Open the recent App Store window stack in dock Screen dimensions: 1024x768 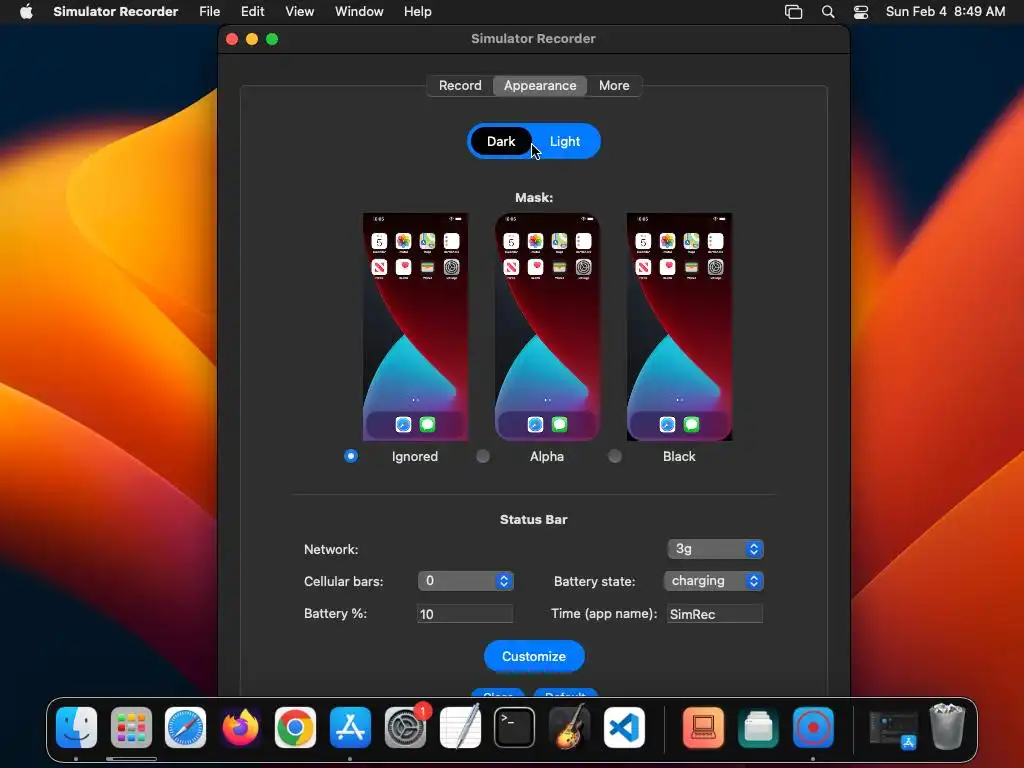tap(893, 729)
